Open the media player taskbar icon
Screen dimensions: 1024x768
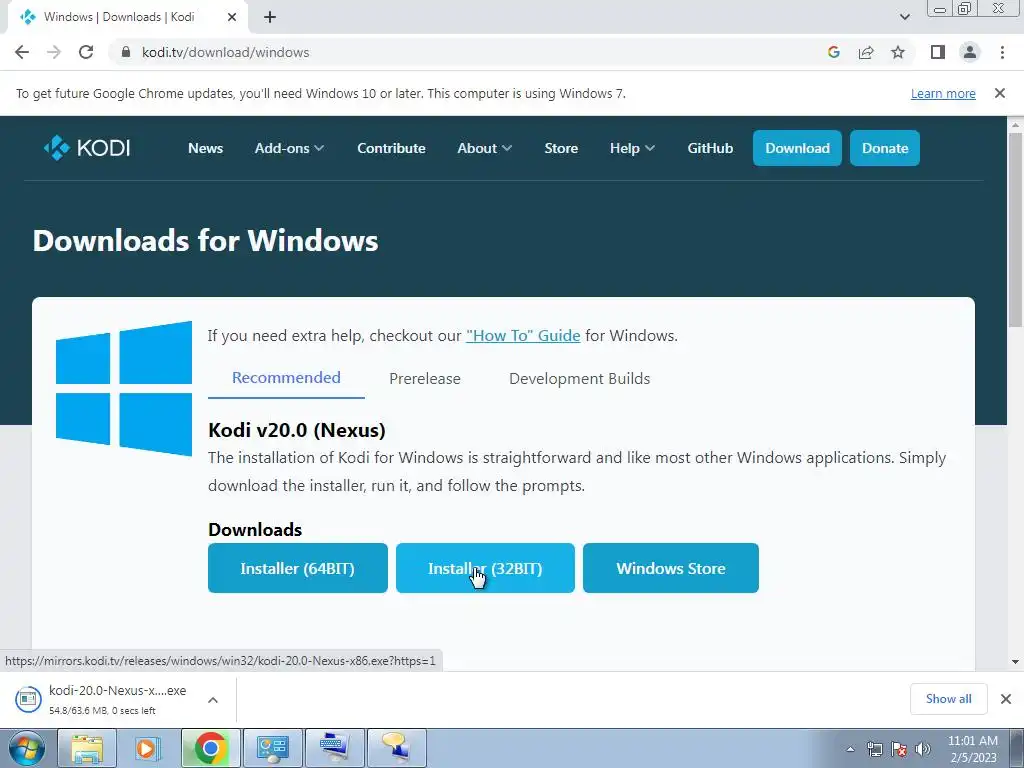click(148, 748)
